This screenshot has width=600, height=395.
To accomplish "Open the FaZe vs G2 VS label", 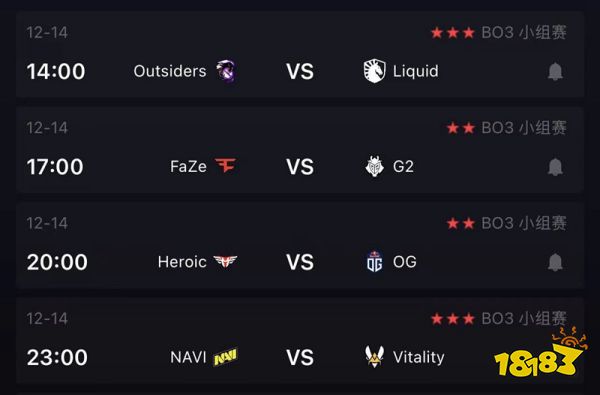I will [300, 167].
